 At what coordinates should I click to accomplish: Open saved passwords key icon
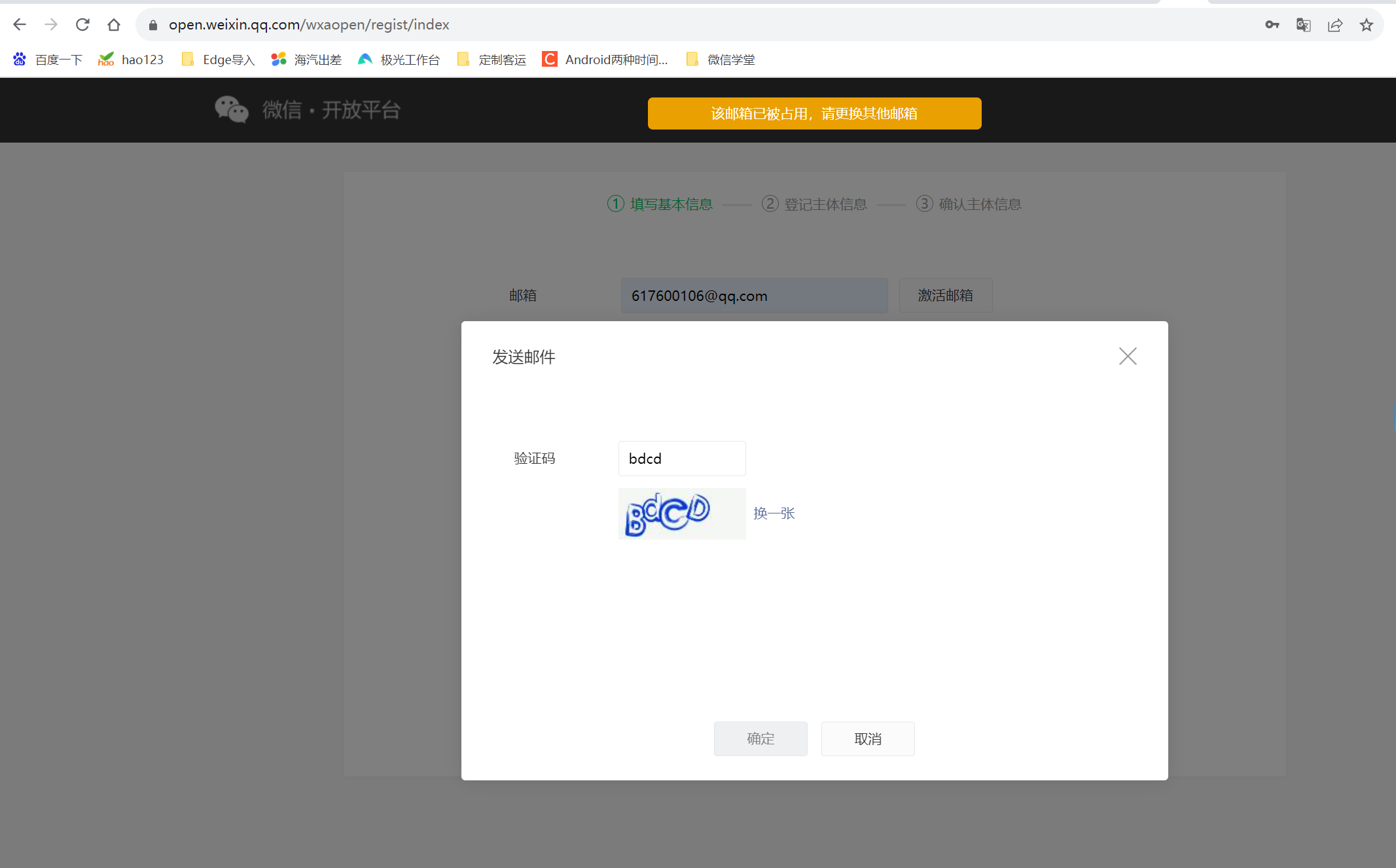pos(1272,25)
